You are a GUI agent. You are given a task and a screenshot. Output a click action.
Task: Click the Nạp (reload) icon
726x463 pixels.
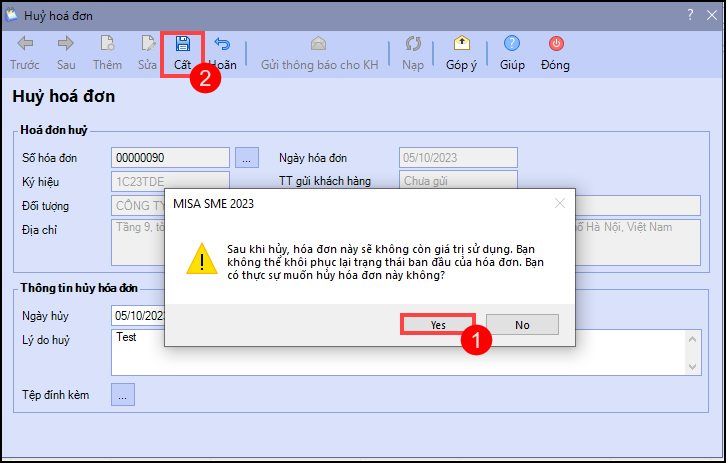click(x=412, y=44)
